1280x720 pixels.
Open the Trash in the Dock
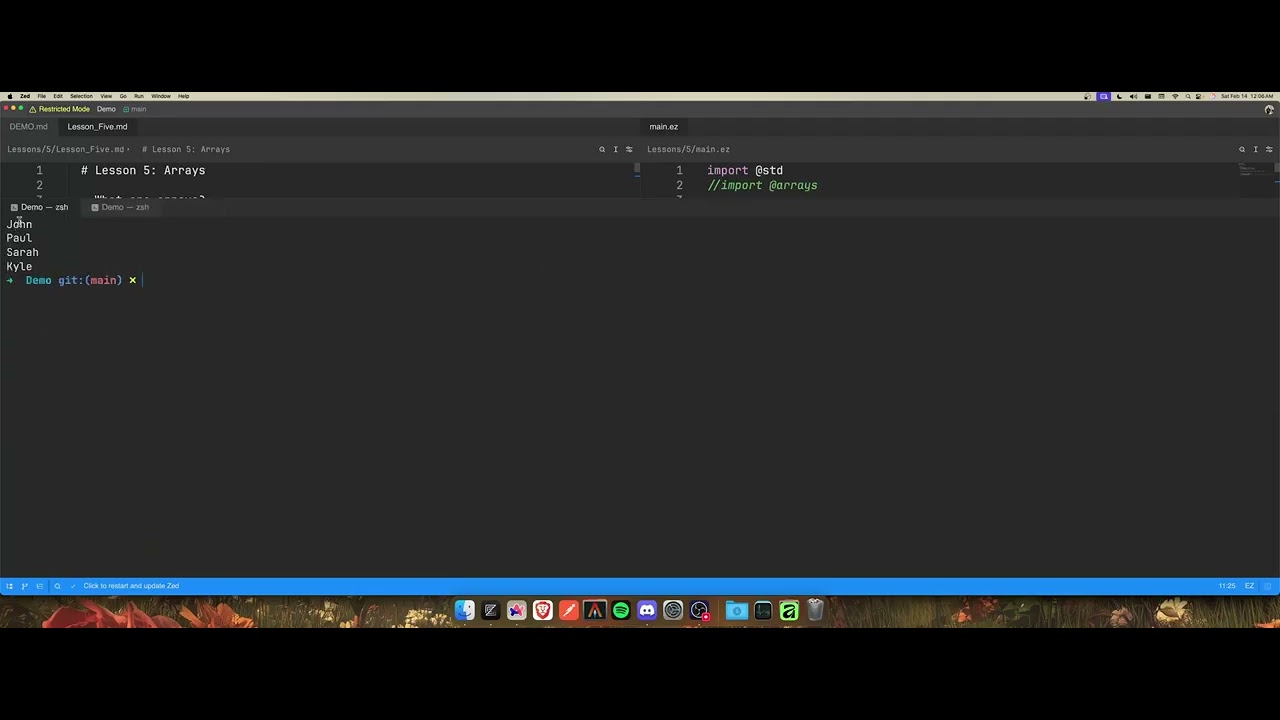coord(815,609)
